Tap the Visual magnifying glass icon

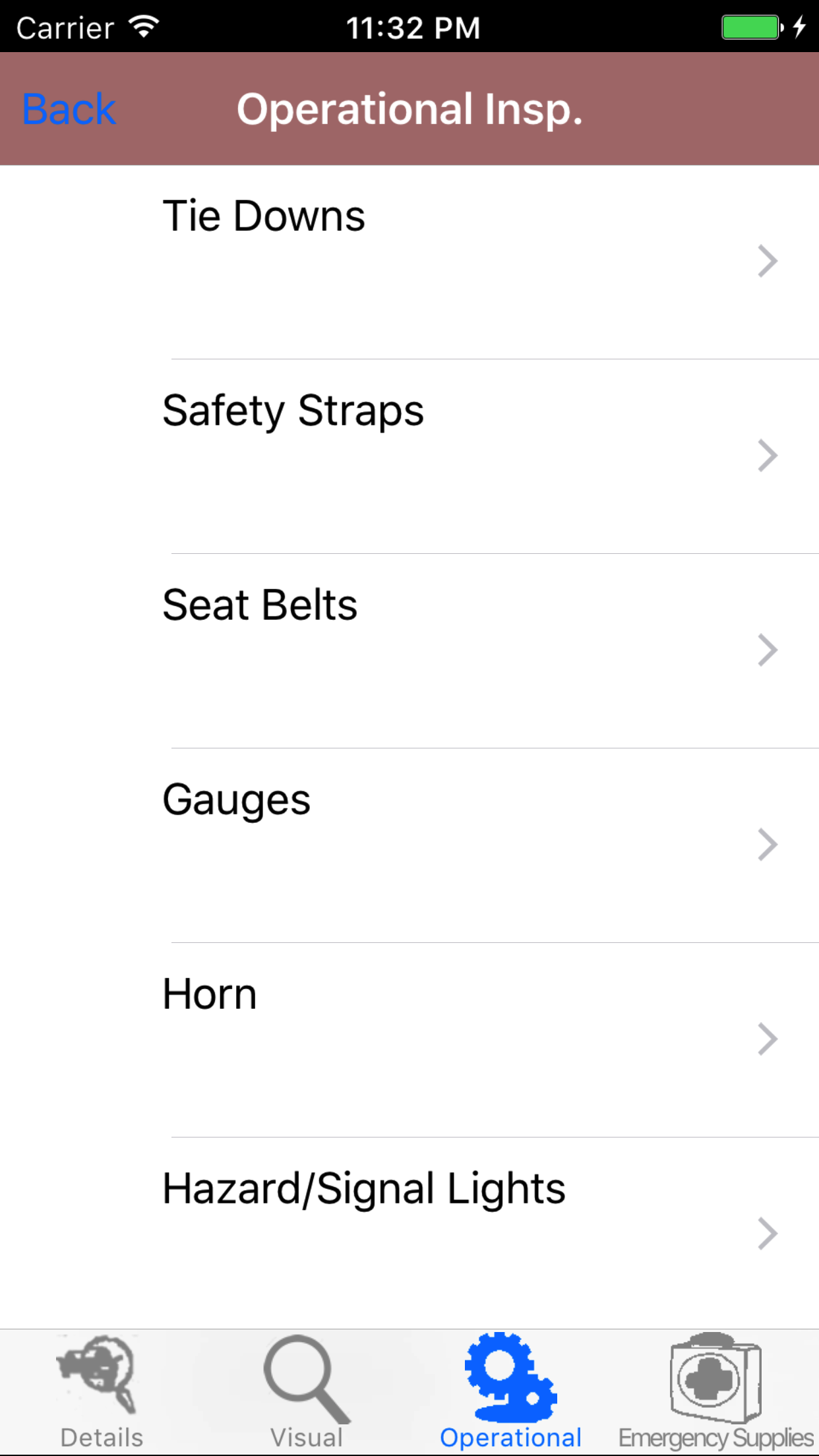pos(307,1378)
